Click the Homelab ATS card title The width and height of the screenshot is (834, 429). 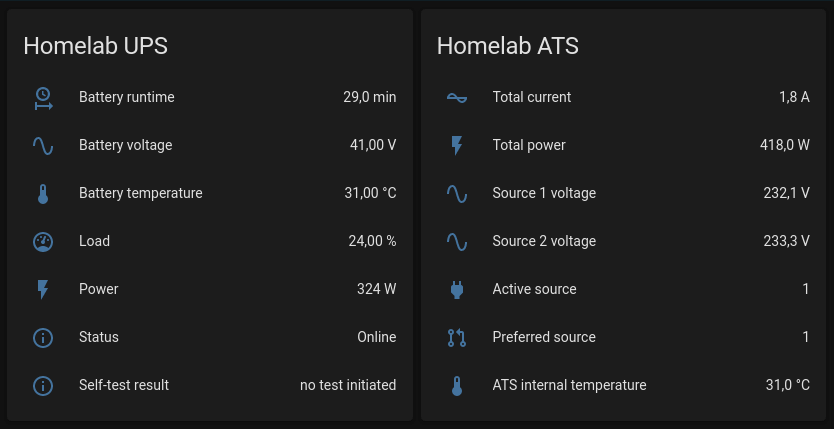(508, 46)
